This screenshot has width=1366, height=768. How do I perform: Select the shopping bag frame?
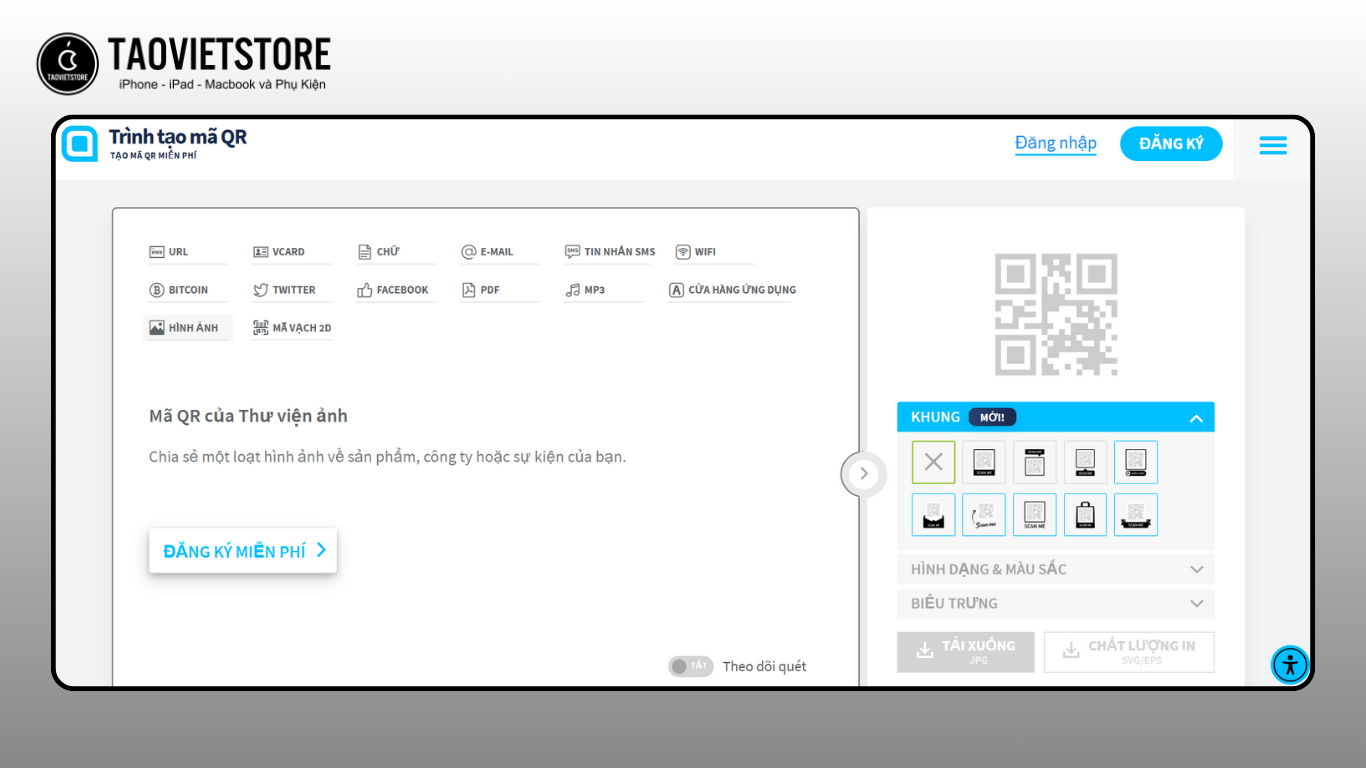pos(1085,514)
